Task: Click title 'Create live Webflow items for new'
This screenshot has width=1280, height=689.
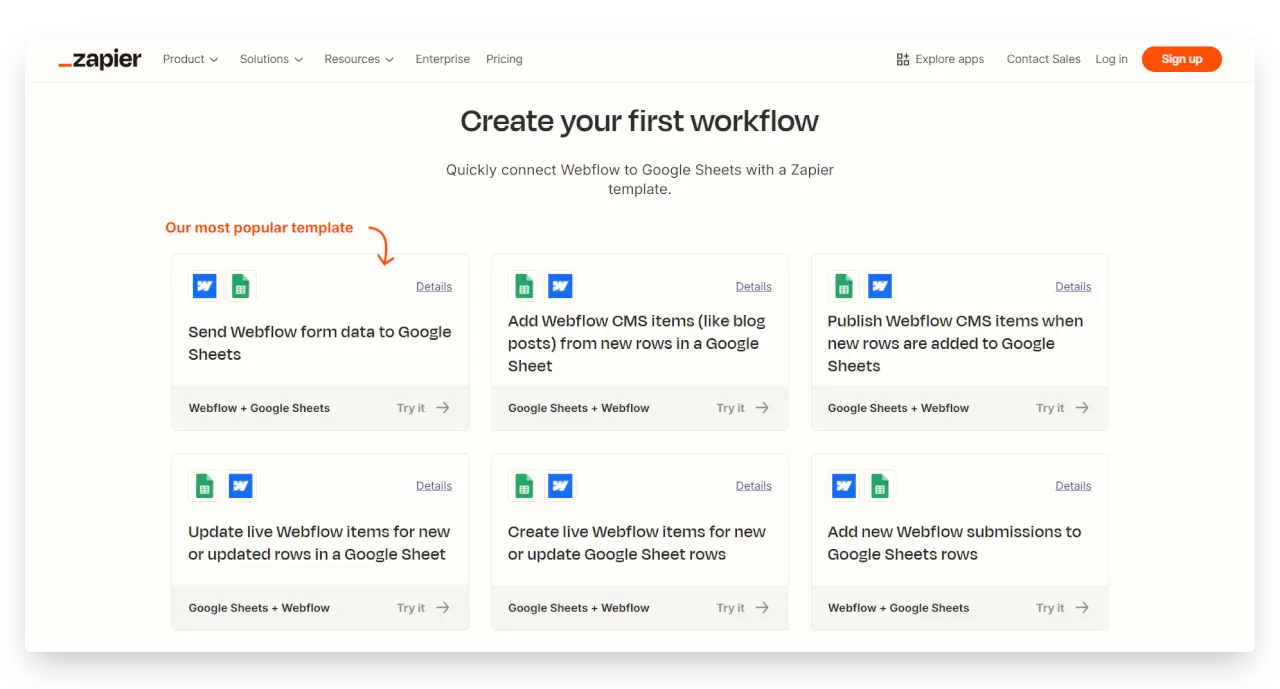Action: point(637,543)
